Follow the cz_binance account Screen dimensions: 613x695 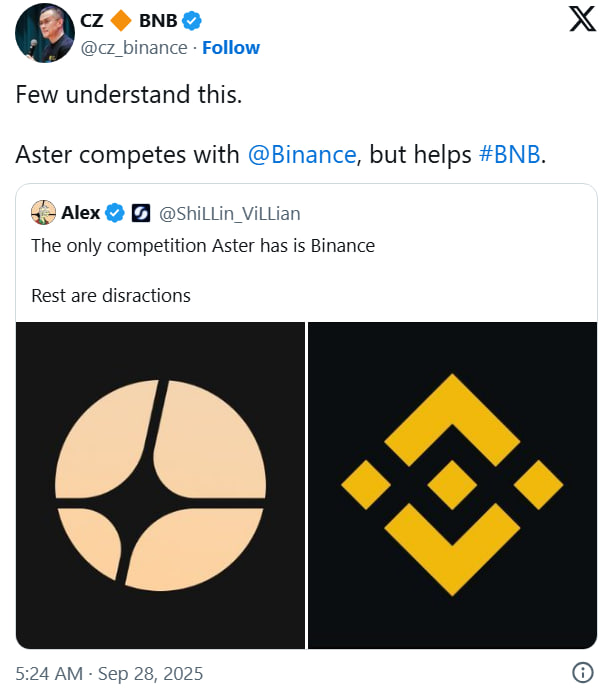click(231, 47)
